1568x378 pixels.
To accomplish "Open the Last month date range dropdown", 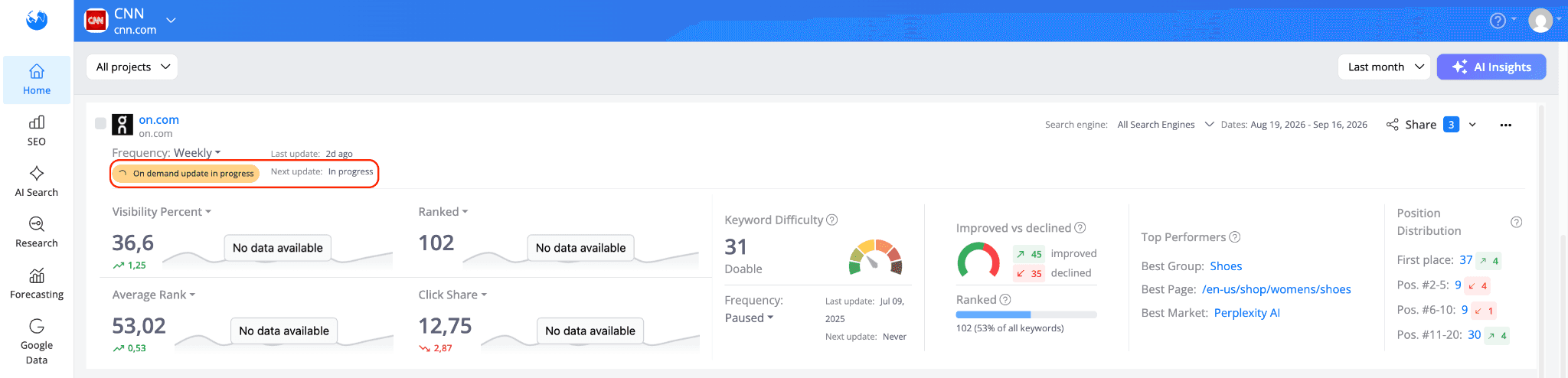I will (1384, 67).
